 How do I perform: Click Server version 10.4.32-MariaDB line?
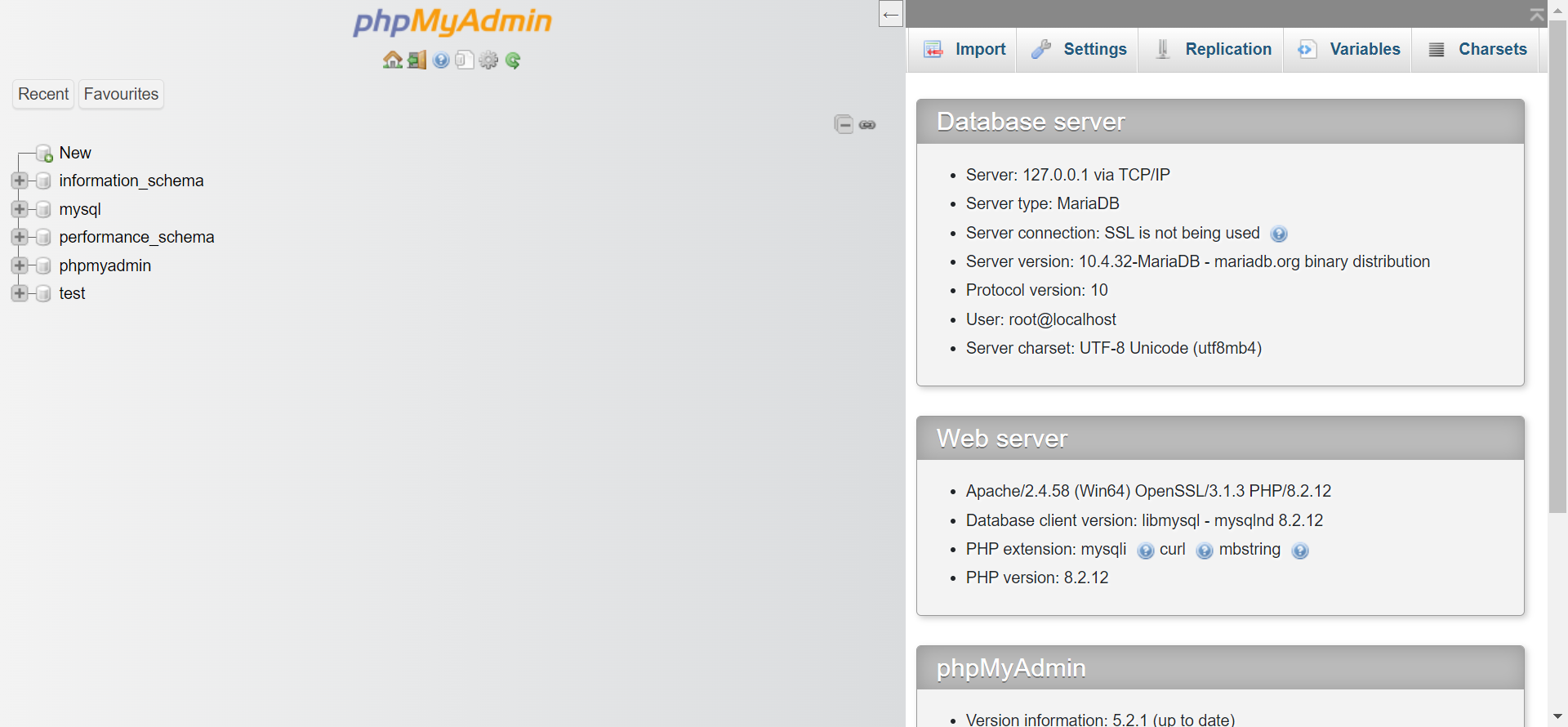(x=1198, y=261)
